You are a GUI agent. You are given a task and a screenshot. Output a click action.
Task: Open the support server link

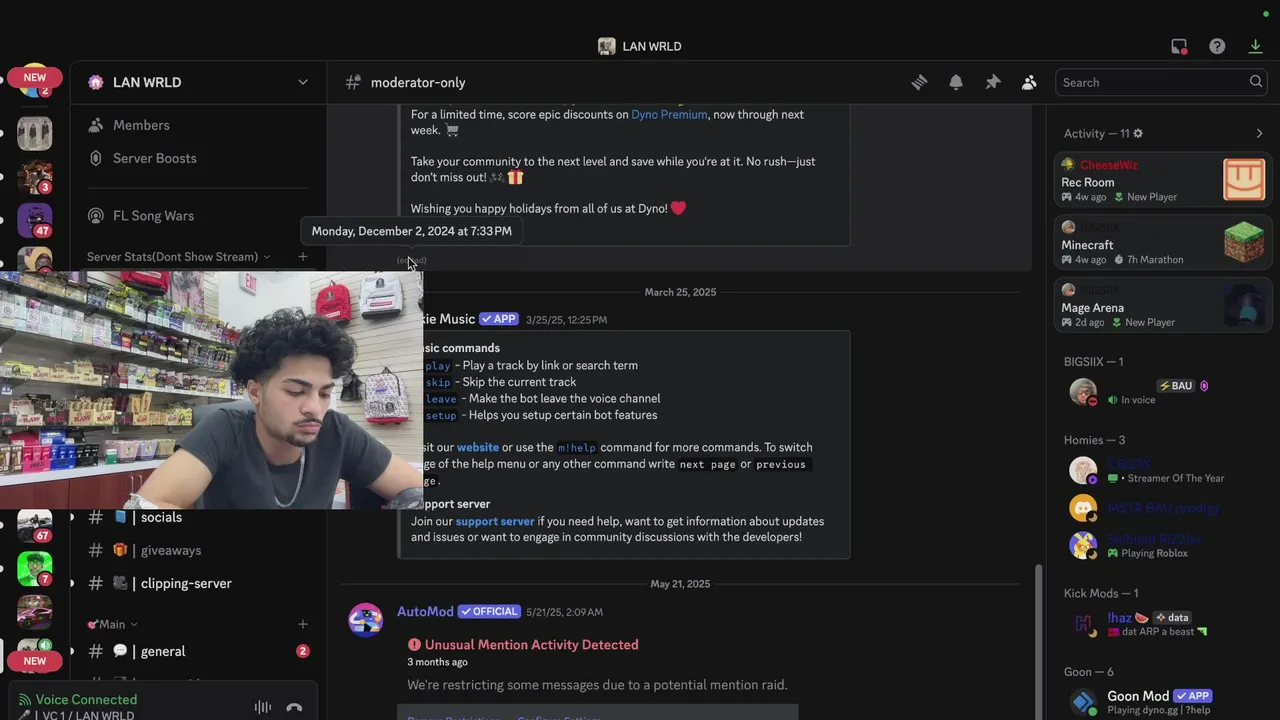pyautogui.click(x=495, y=522)
